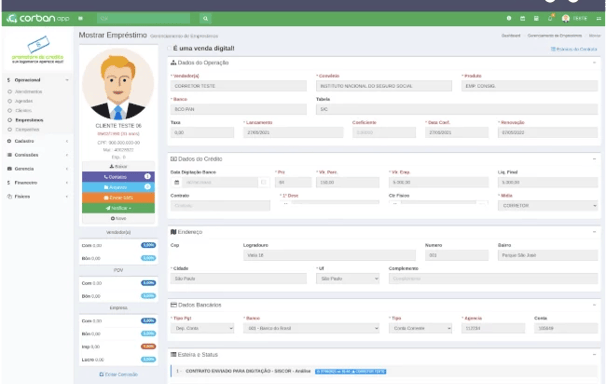Click the Logradouro input field
The height and width of the screenshot is (384, 606).
329,255
